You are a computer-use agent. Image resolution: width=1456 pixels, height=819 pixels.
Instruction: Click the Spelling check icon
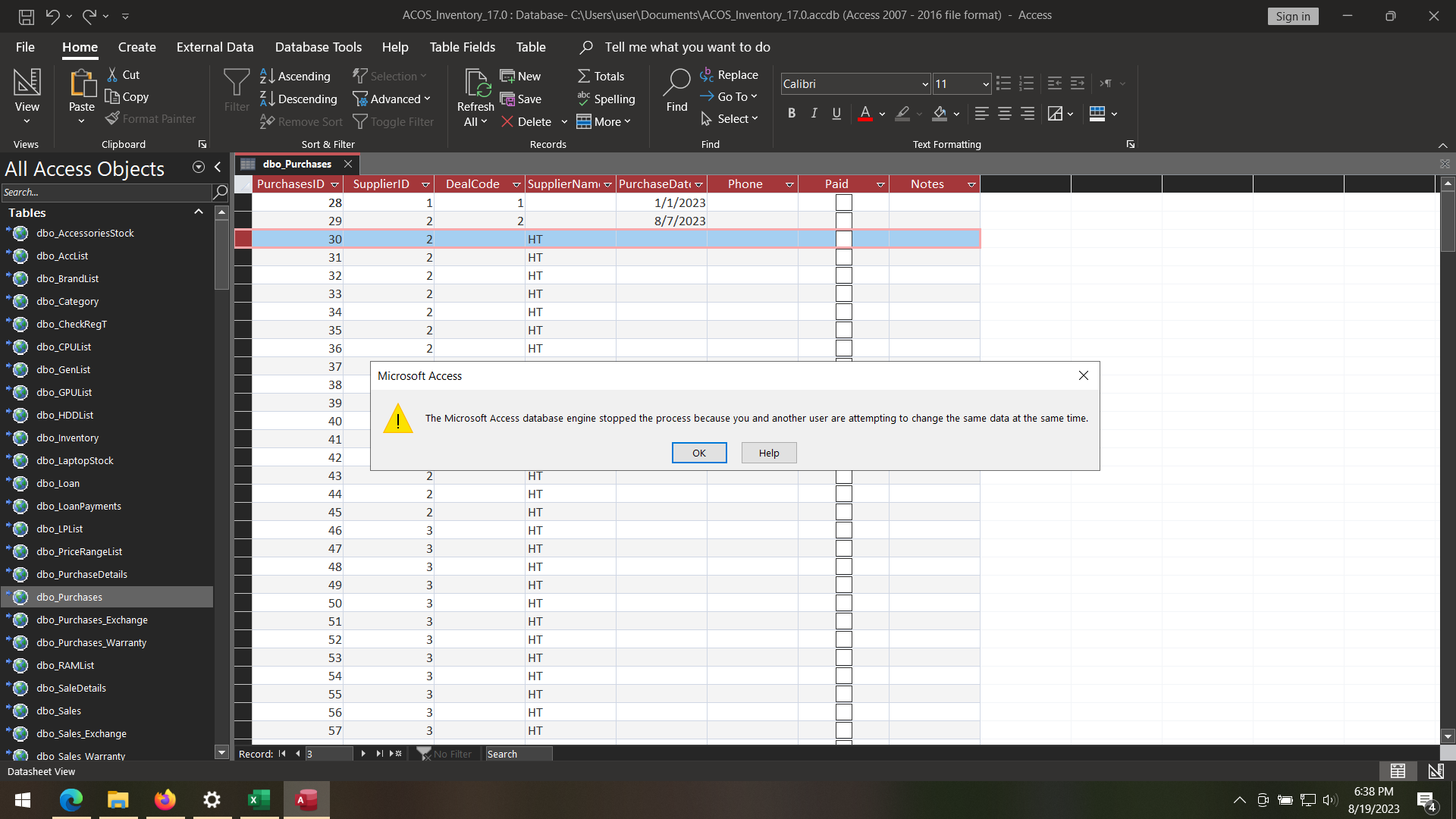(584, 99)
